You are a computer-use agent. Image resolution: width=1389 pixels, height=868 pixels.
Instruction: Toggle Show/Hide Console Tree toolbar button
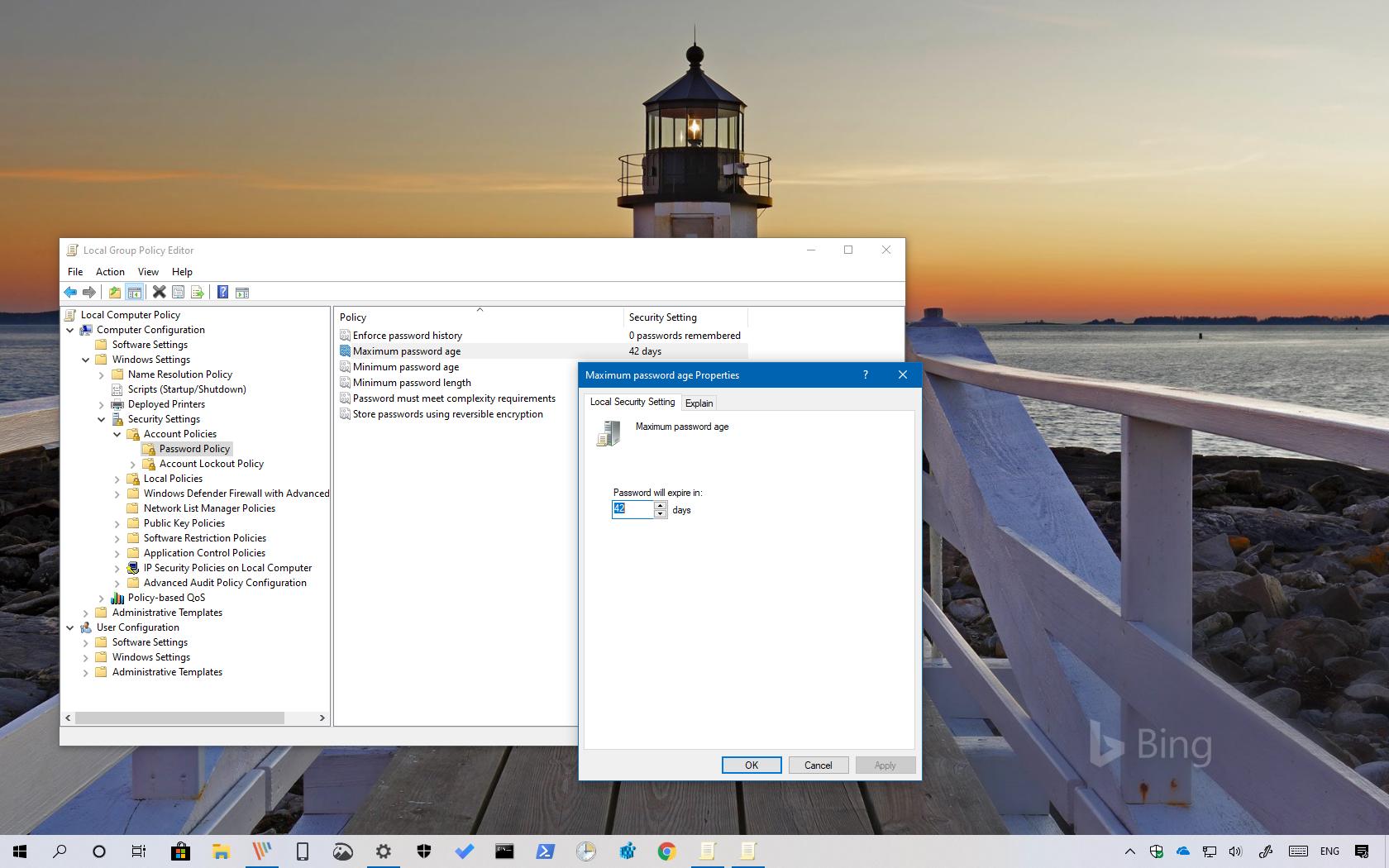pyautogui.click(x=134, y=292)
